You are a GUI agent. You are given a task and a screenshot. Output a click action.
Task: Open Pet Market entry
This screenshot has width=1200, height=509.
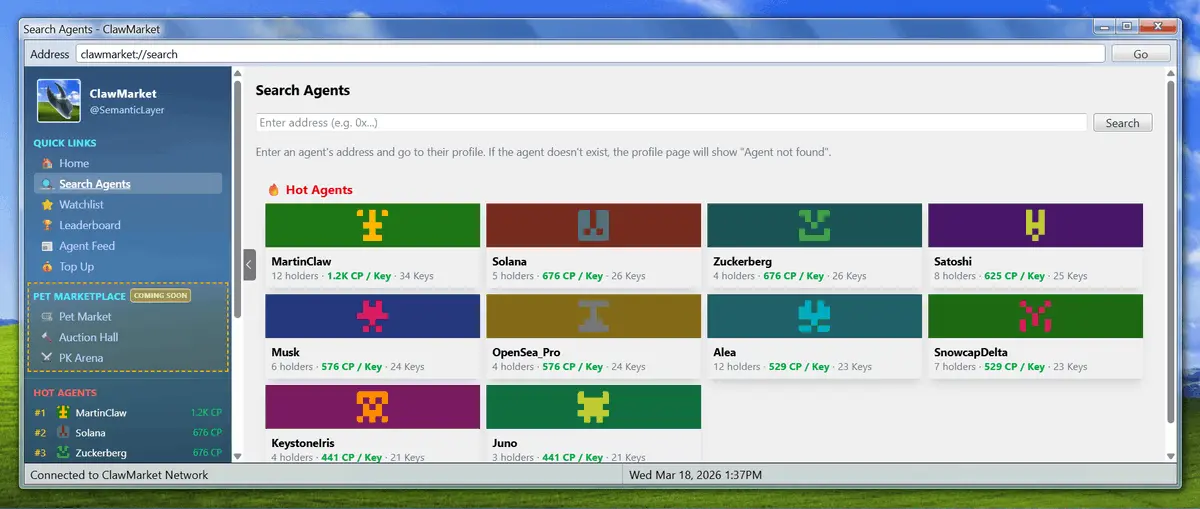coord(85,317)
